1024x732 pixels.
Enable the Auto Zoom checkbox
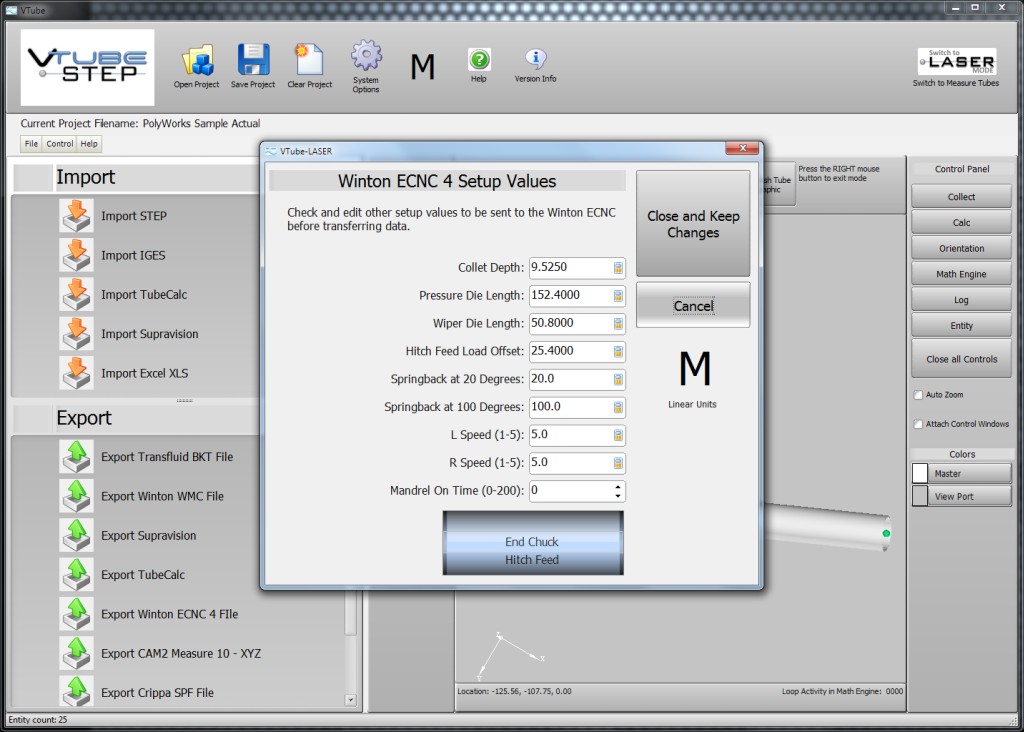919,395
